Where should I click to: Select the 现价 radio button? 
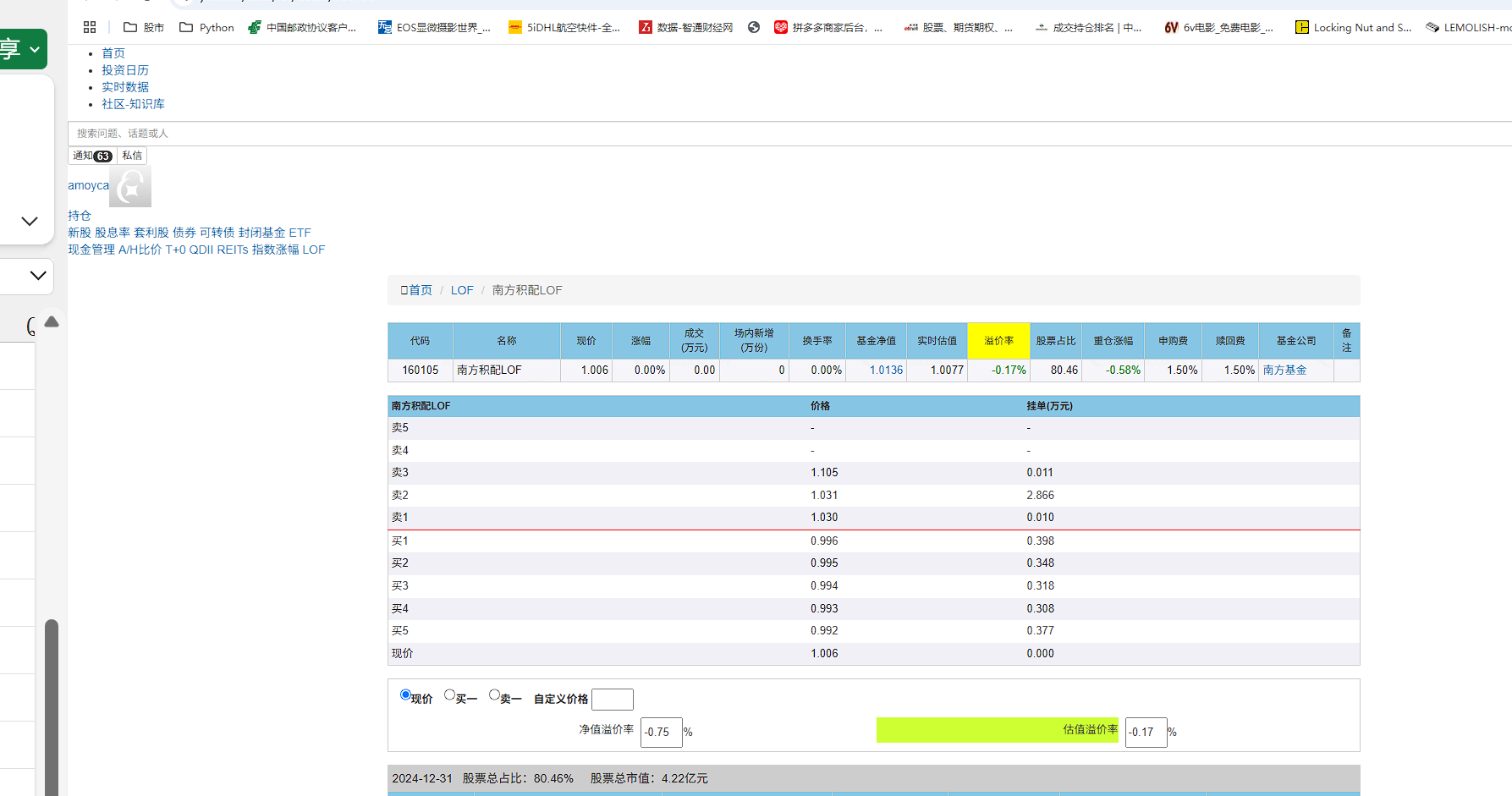coord(405,695)
